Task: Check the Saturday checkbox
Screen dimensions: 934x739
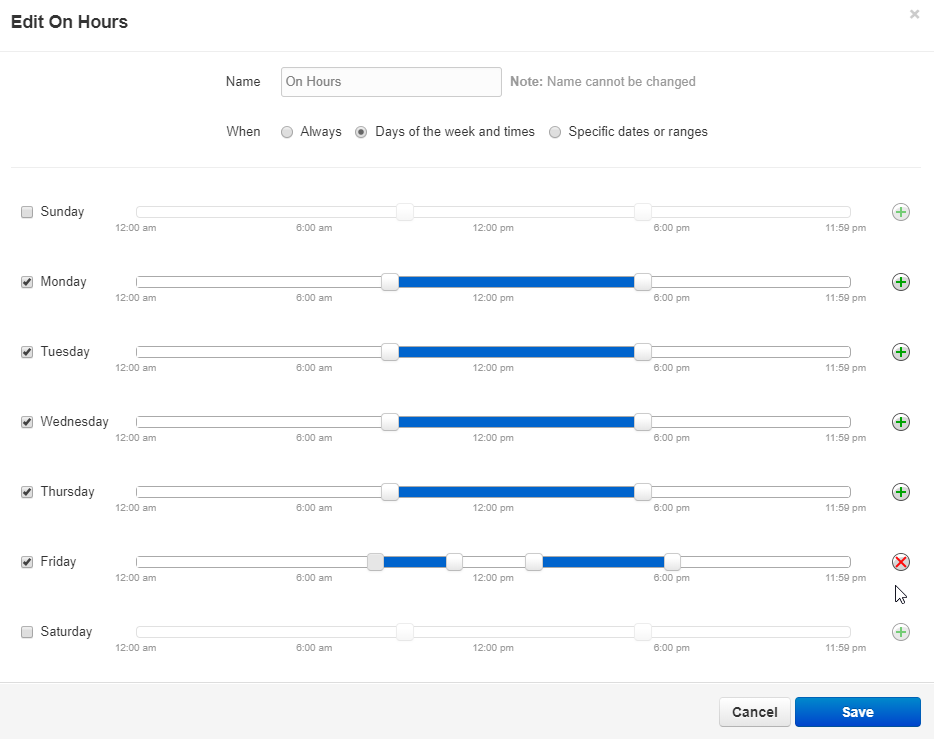Action: (27, 632)
